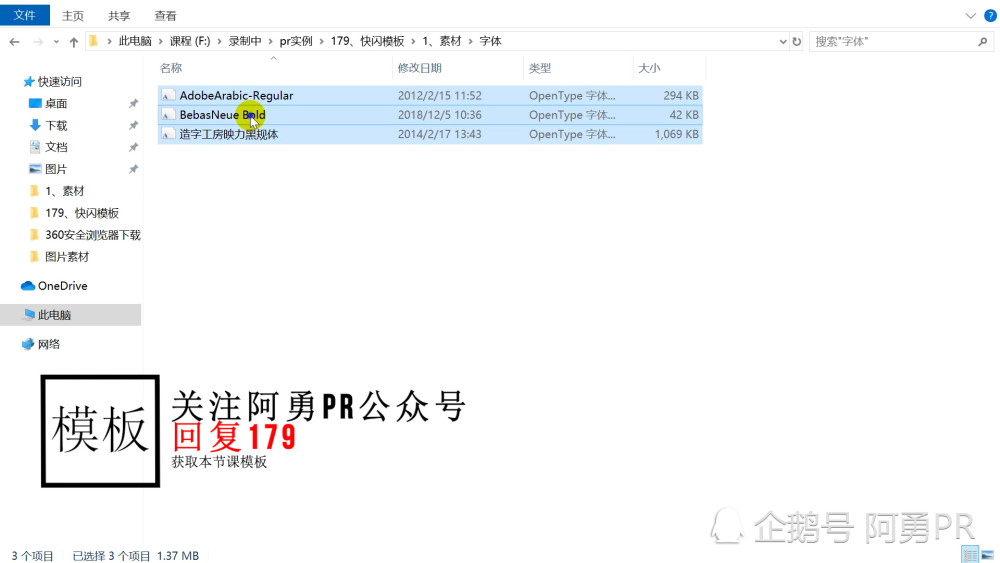Switch to large icons view in status bar

[x=987, y=555]
